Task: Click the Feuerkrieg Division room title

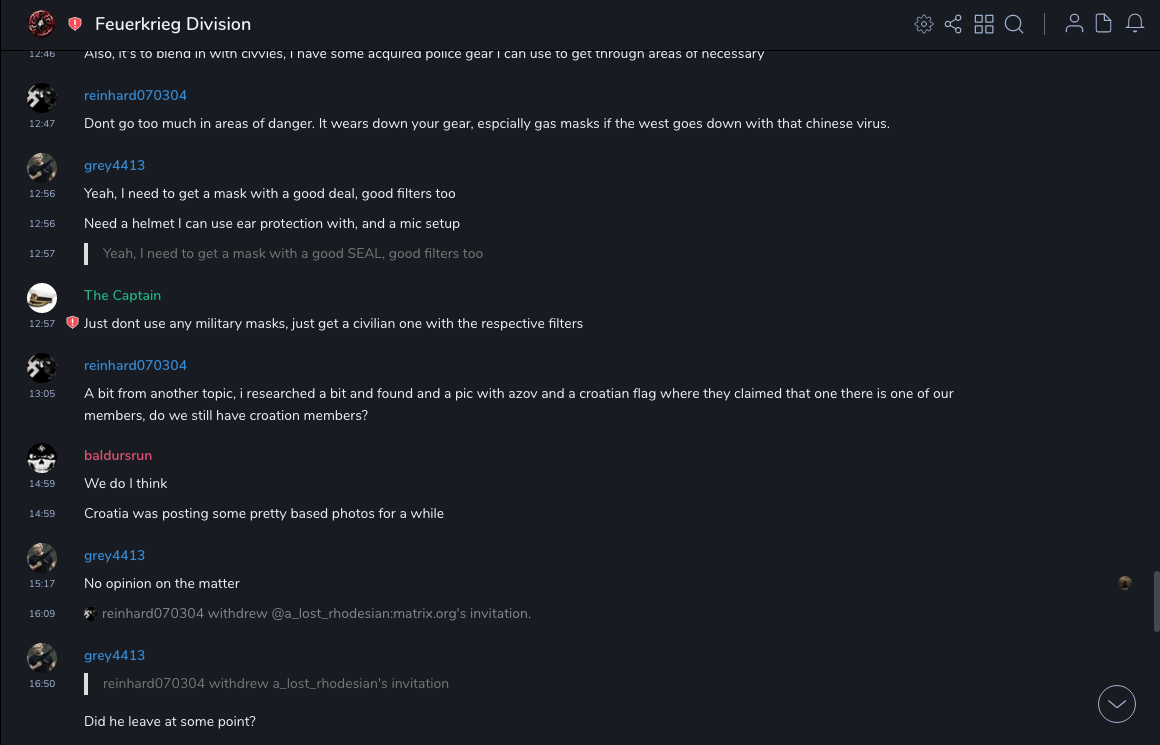Action: coord(173,24)
